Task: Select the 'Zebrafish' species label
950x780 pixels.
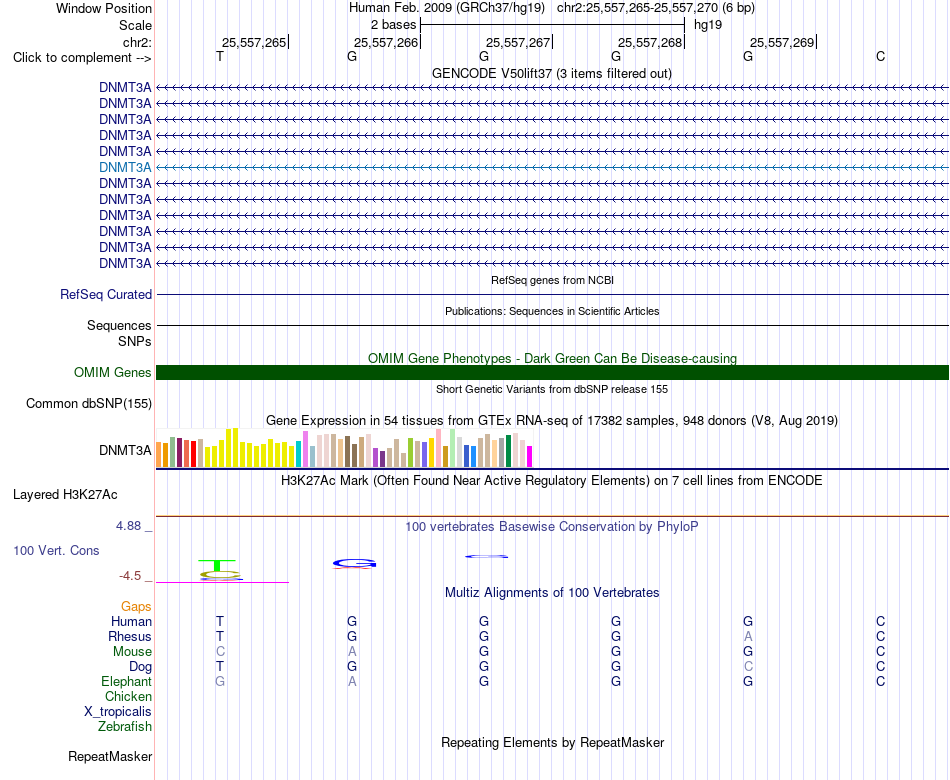Action: (x=125, y=726)
